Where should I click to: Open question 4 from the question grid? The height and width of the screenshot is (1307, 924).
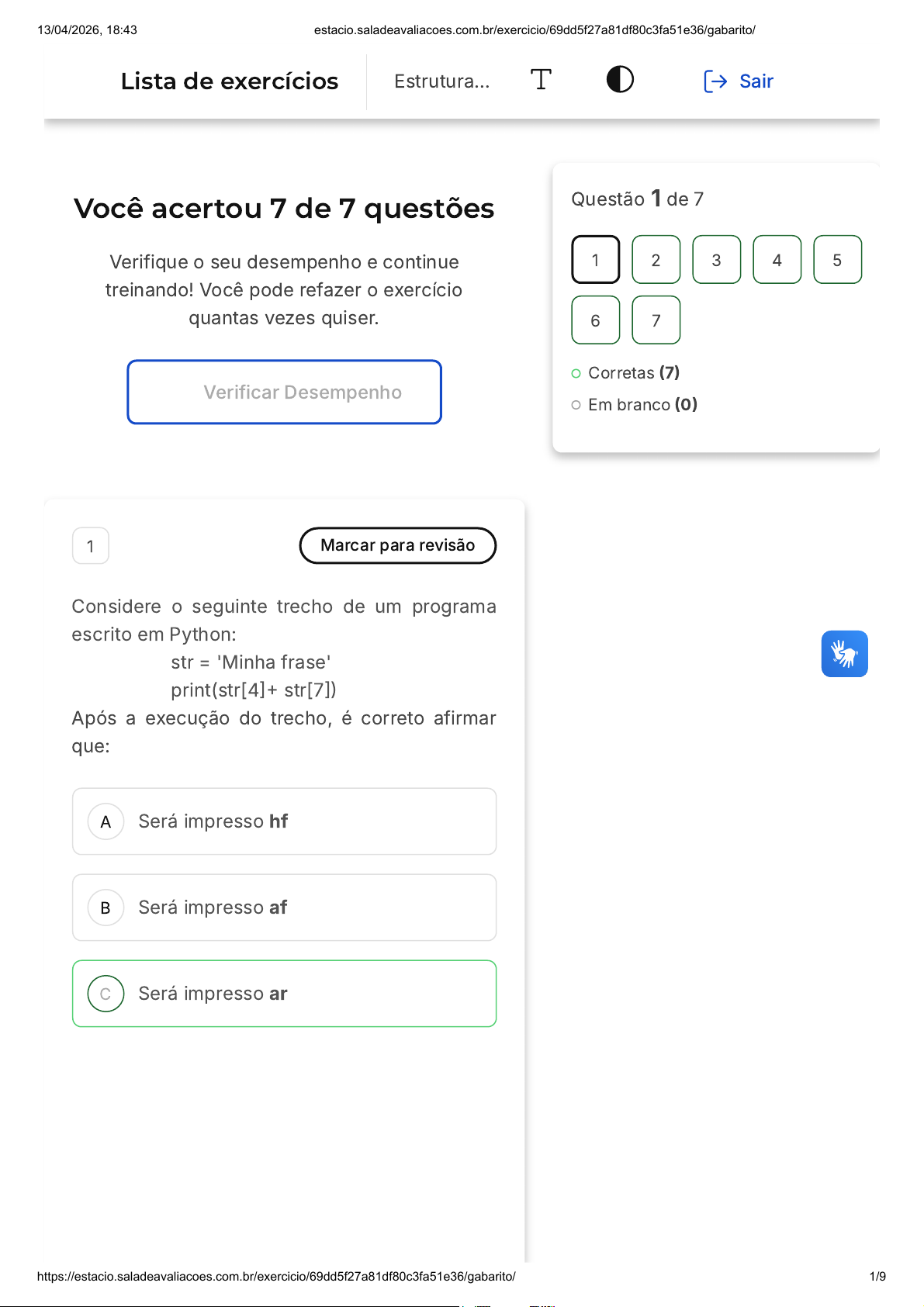coord(777,260)
